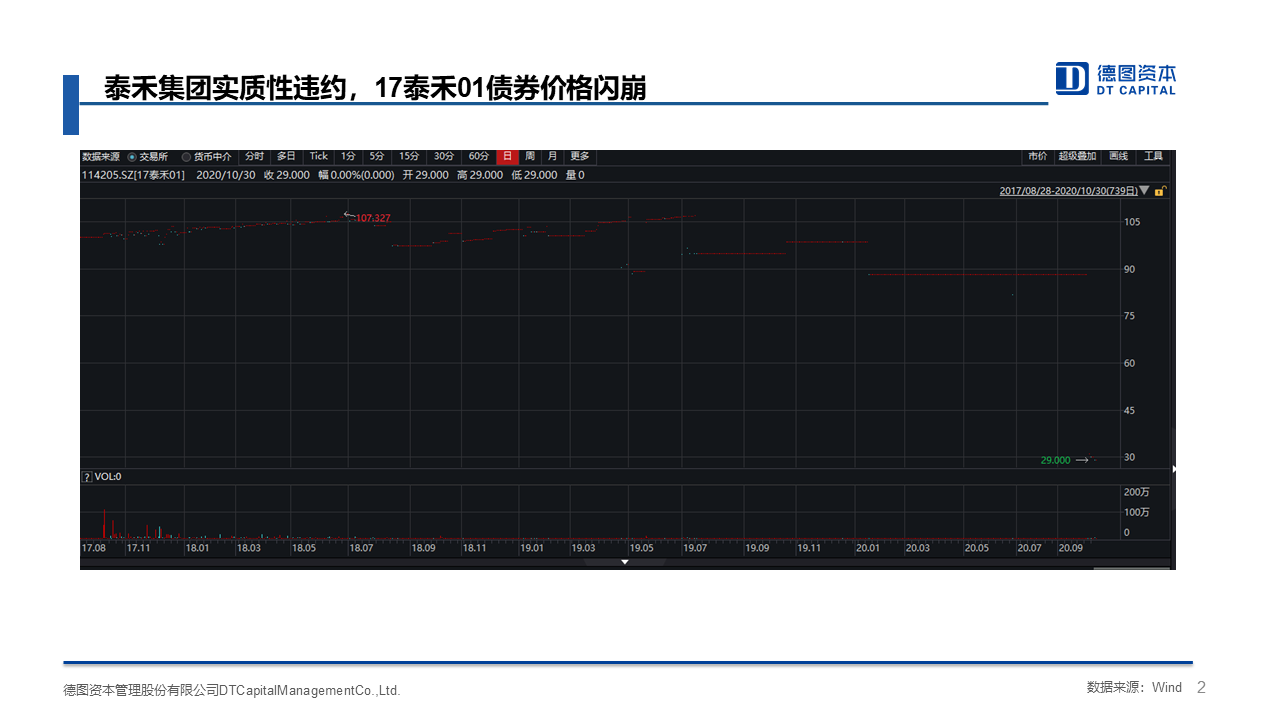
Task: Click the 收 29.000 close value
Action: click(x=286, y=175)
